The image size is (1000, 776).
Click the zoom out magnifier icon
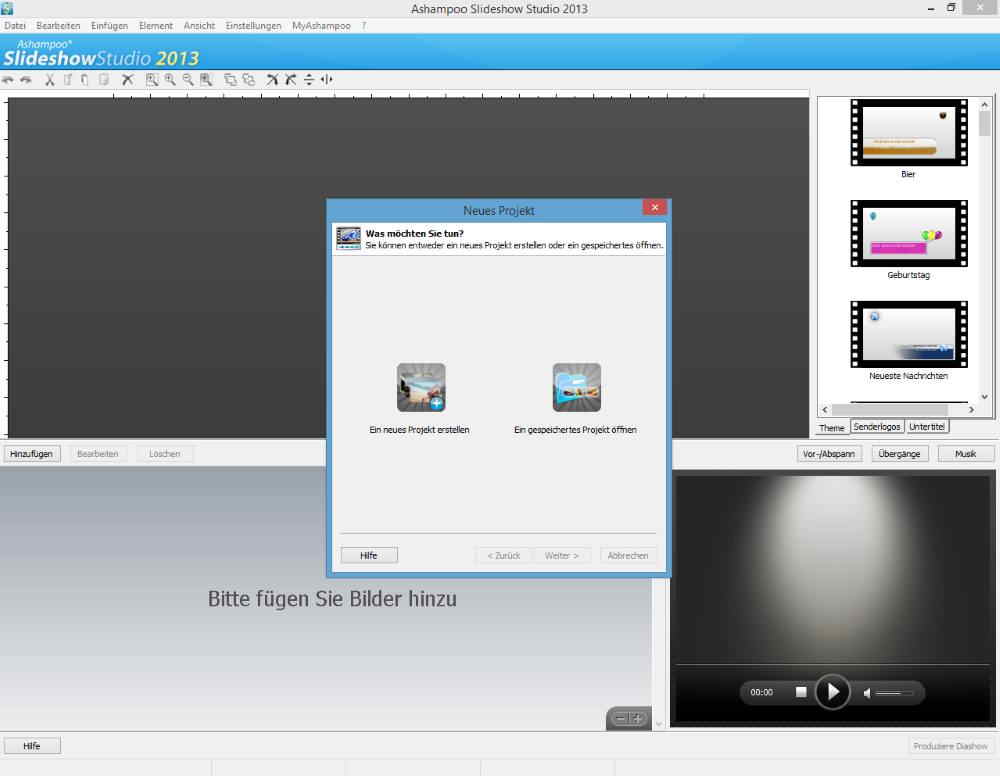pyautogui.click(x=188, y=80)
